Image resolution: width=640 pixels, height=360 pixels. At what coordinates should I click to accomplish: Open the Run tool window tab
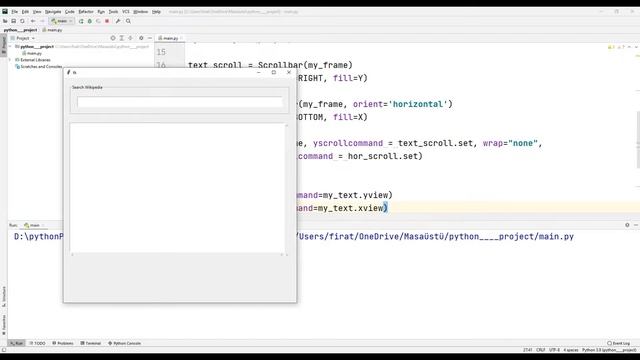coord(16,343)
